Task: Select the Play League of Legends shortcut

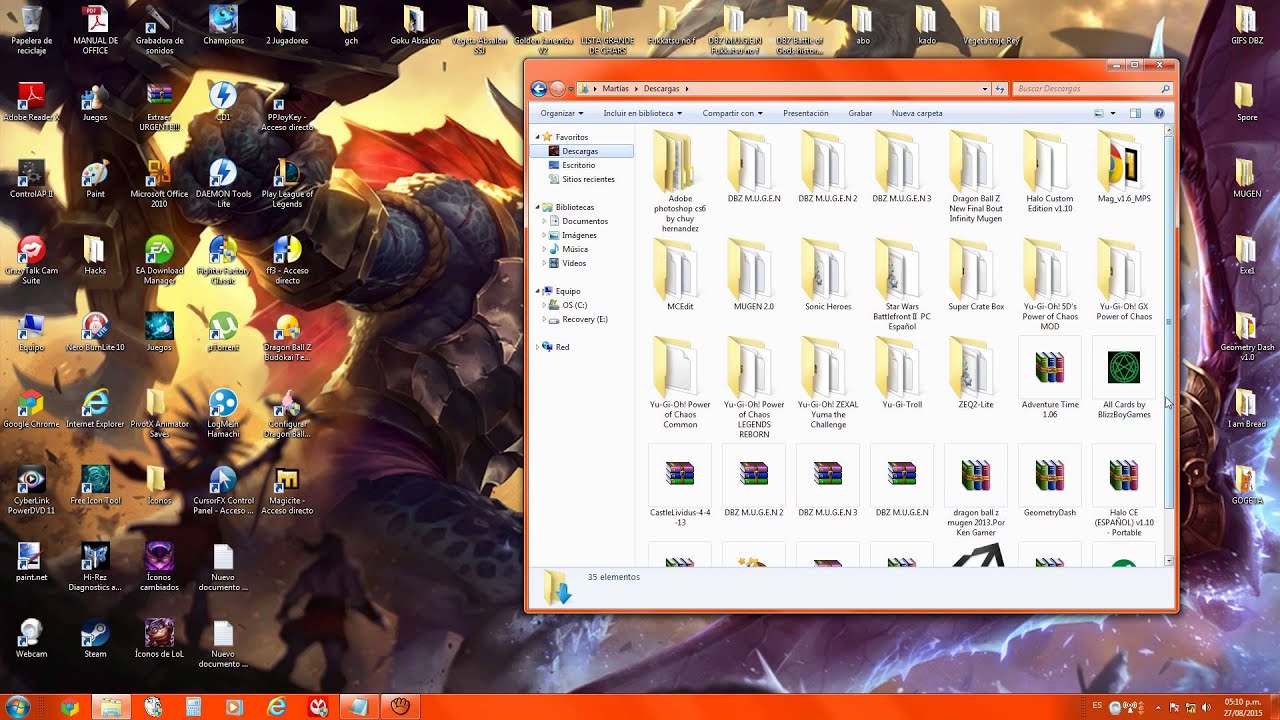Action: pos(287,183)
